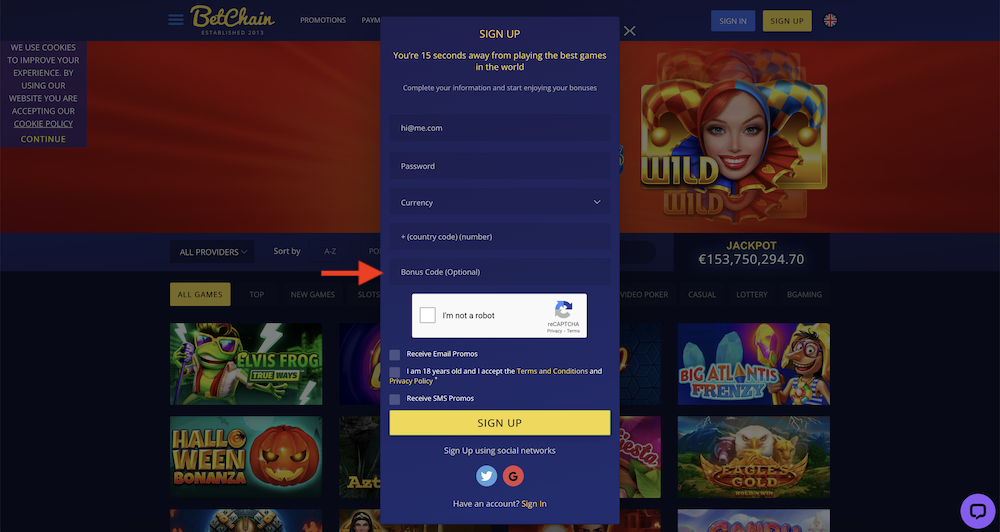The width and height of the screenshot is (1000, 532).
Task: Close the Sign Up dialog with X
Action: [x=629, y=31]
